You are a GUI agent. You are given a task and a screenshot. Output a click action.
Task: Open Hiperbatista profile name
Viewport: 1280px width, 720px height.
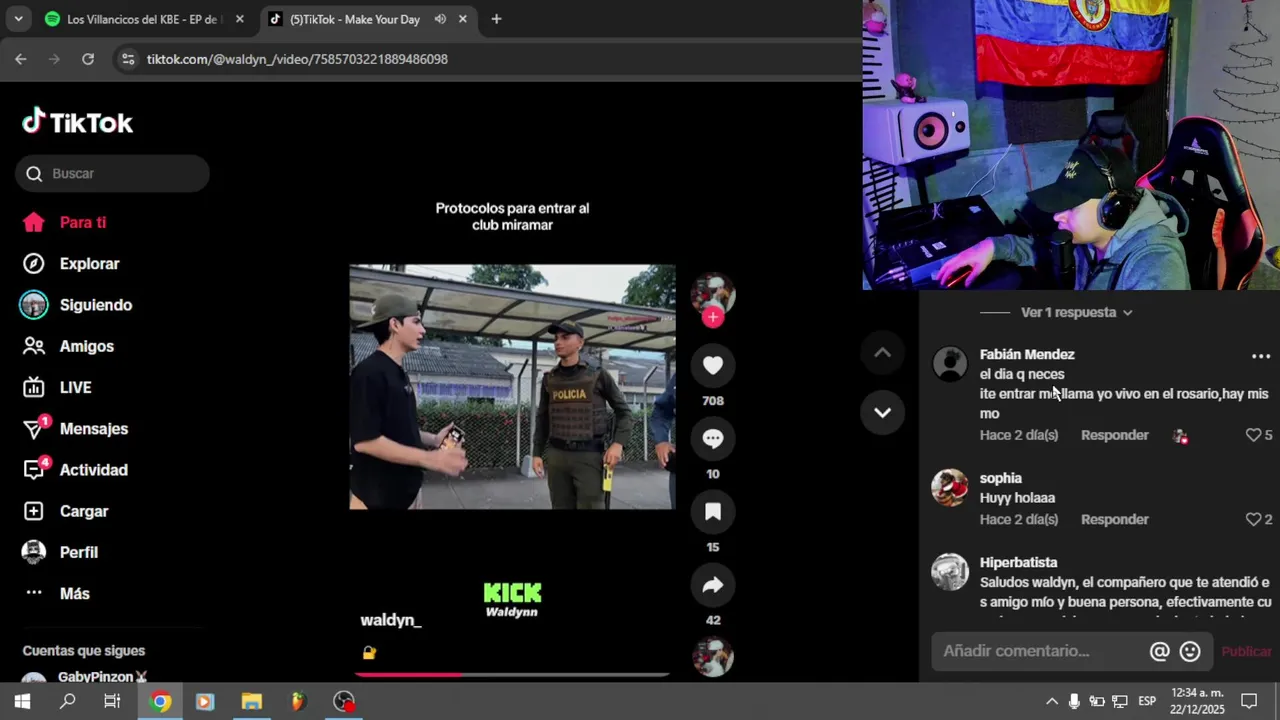point(1018,562)
